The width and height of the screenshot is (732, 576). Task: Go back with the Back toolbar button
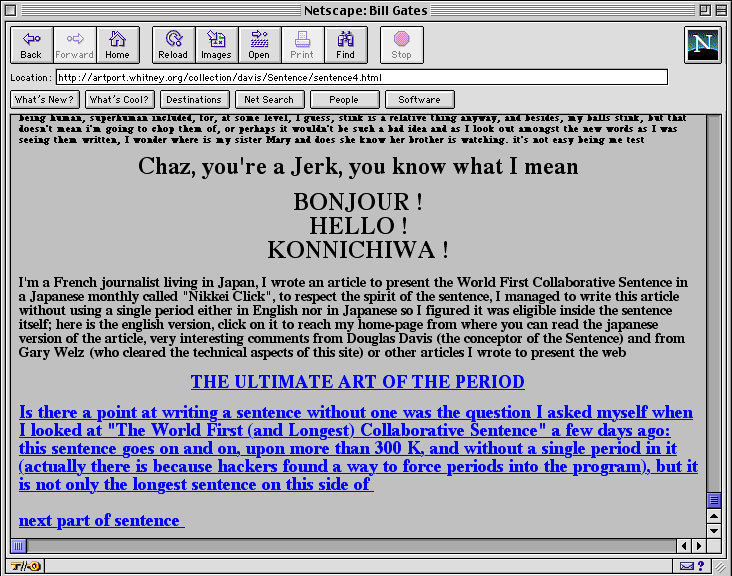point(31,45)
